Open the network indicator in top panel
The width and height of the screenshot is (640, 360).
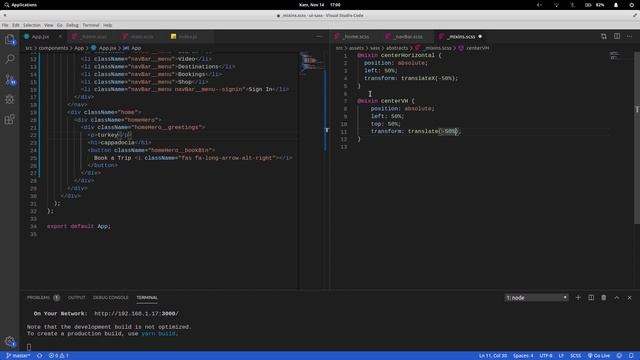[x=556, y=5]
